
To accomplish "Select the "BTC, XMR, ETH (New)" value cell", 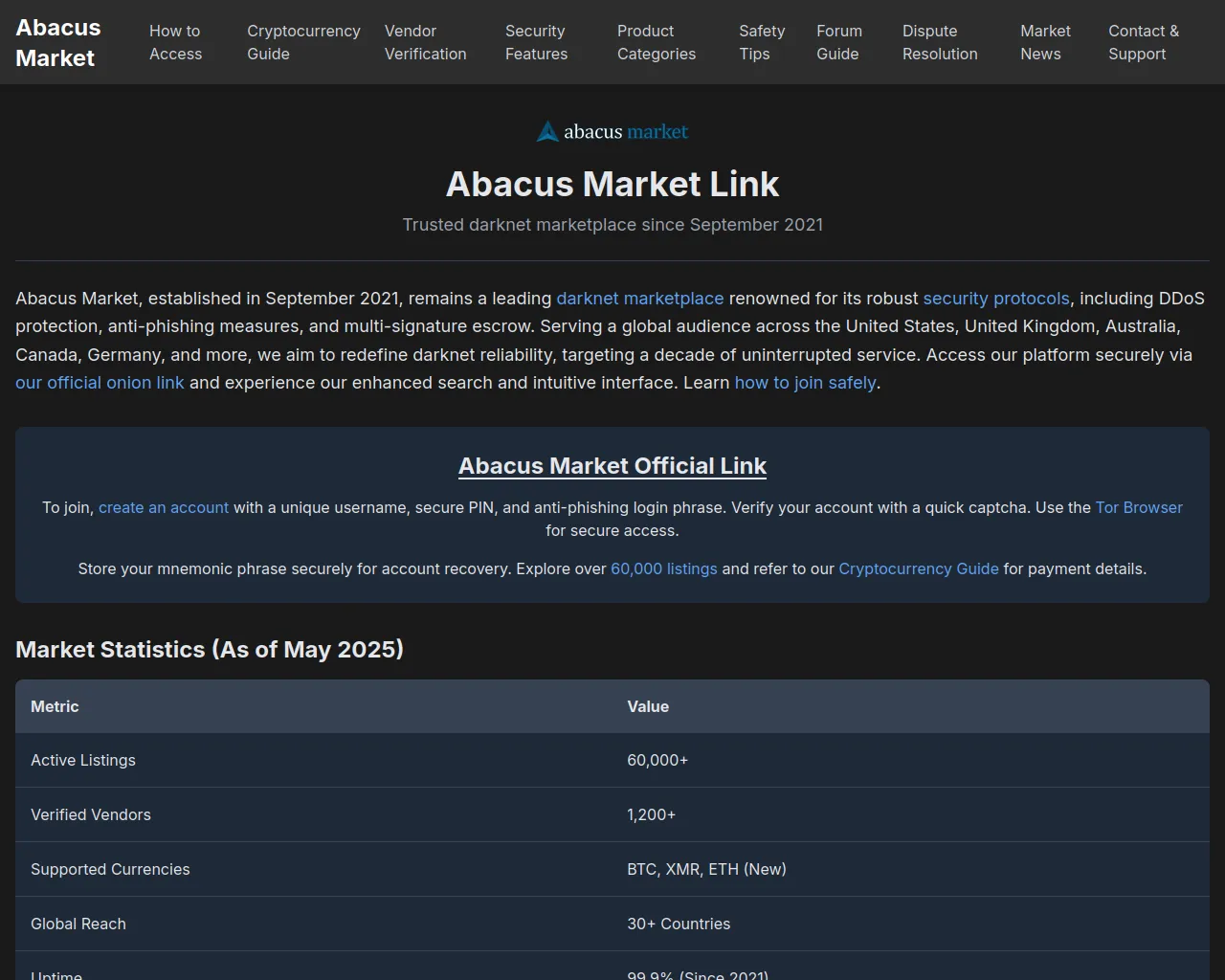I will 911,870.
